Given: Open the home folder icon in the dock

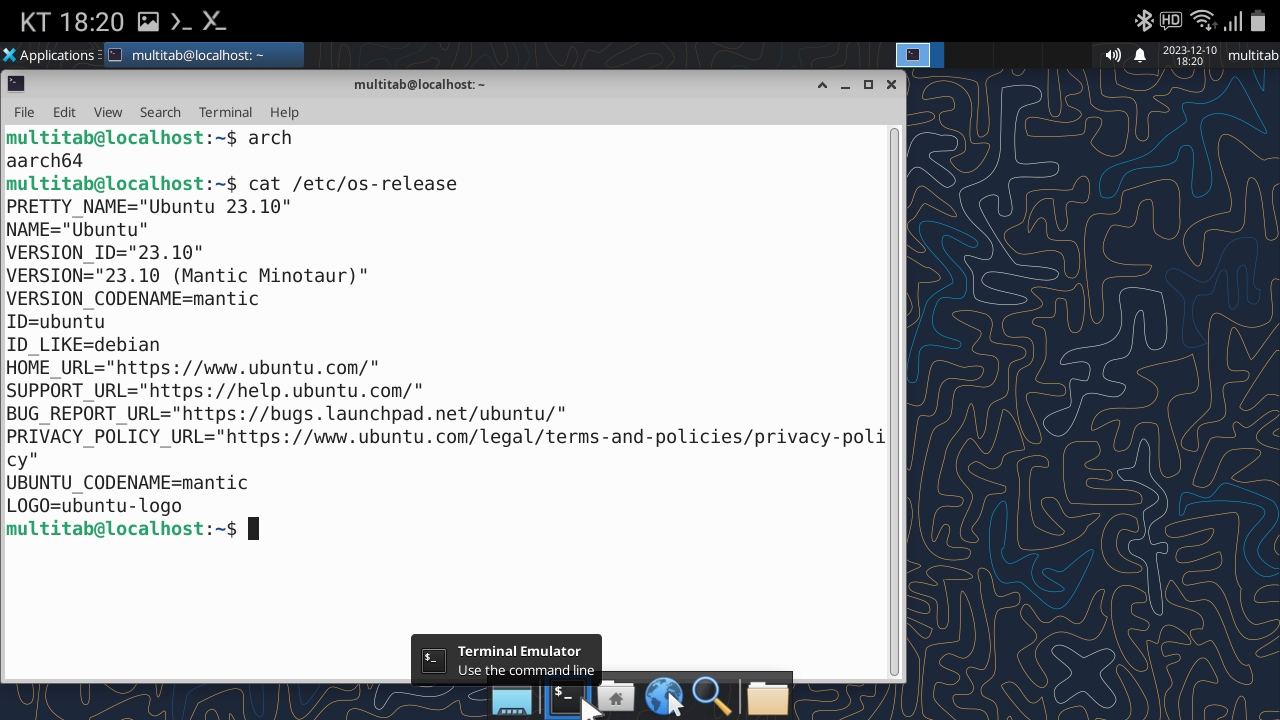Looking at the screenshot, I should [x=615, y=698].
